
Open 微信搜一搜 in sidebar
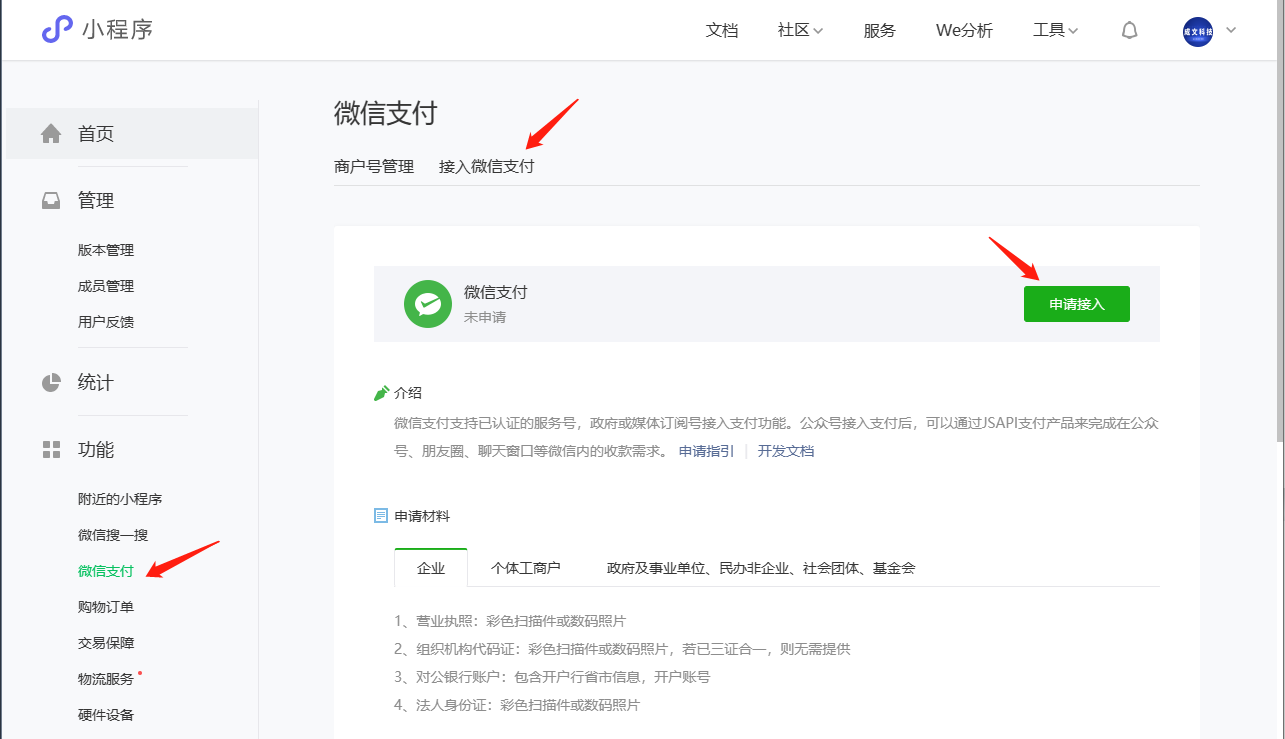coord(113,535)
